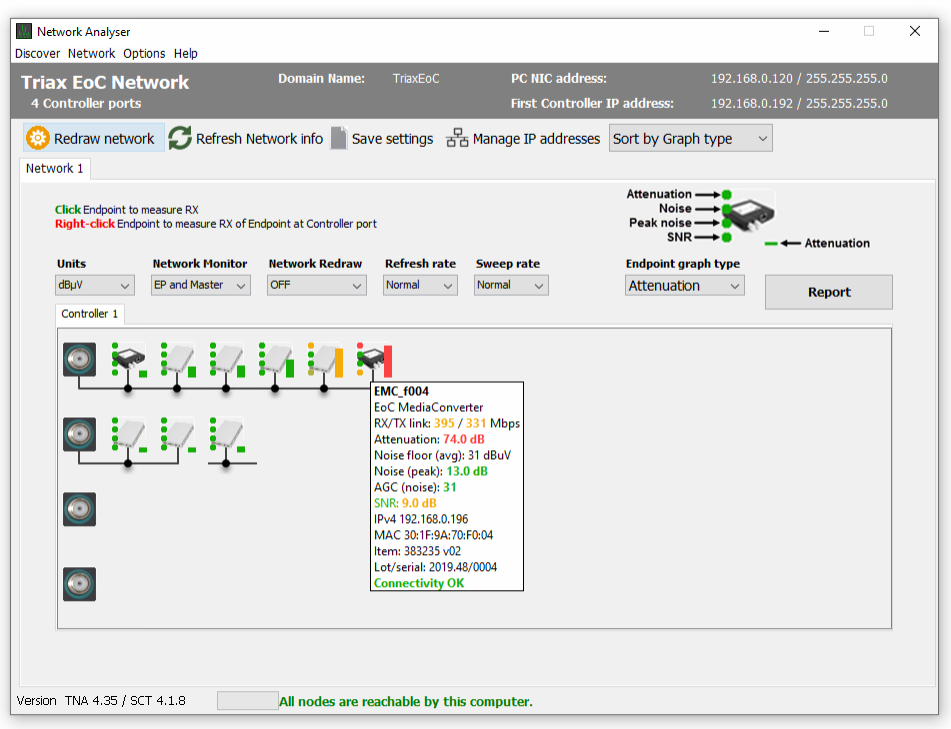The width and height of the screenshot is (951, 729).
Task: Select the second controller coax port icon
Action: pos(79,434)
